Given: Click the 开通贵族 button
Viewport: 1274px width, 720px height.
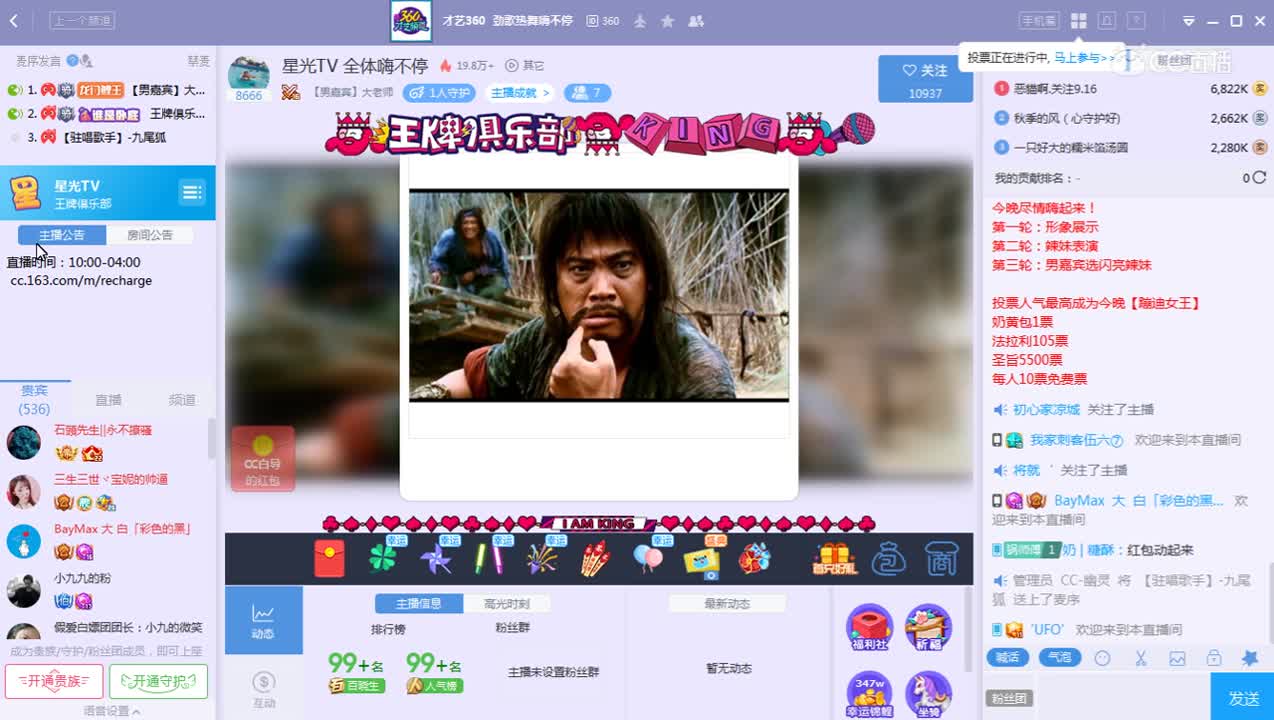Looking at the screenshot, I should pos(54,681).
